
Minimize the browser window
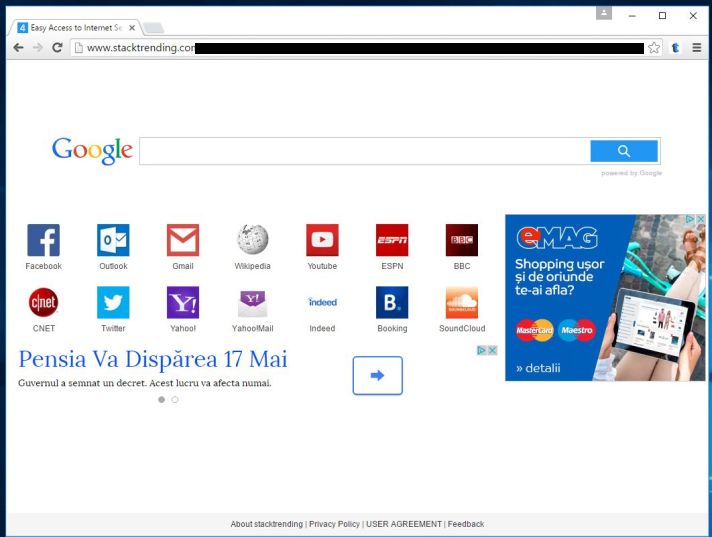(x=632, y=16)
